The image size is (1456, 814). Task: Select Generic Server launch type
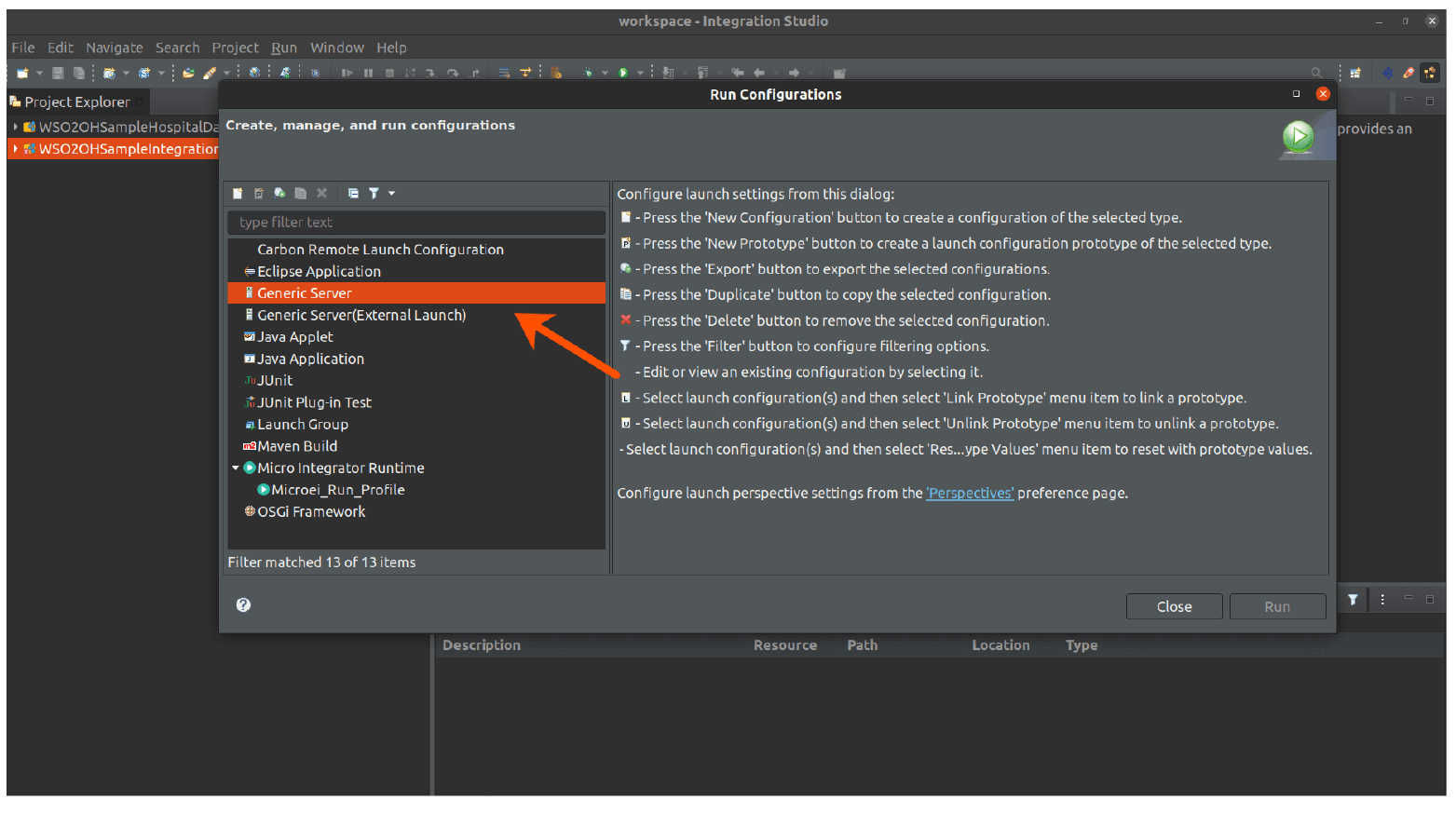click(416, 293)
